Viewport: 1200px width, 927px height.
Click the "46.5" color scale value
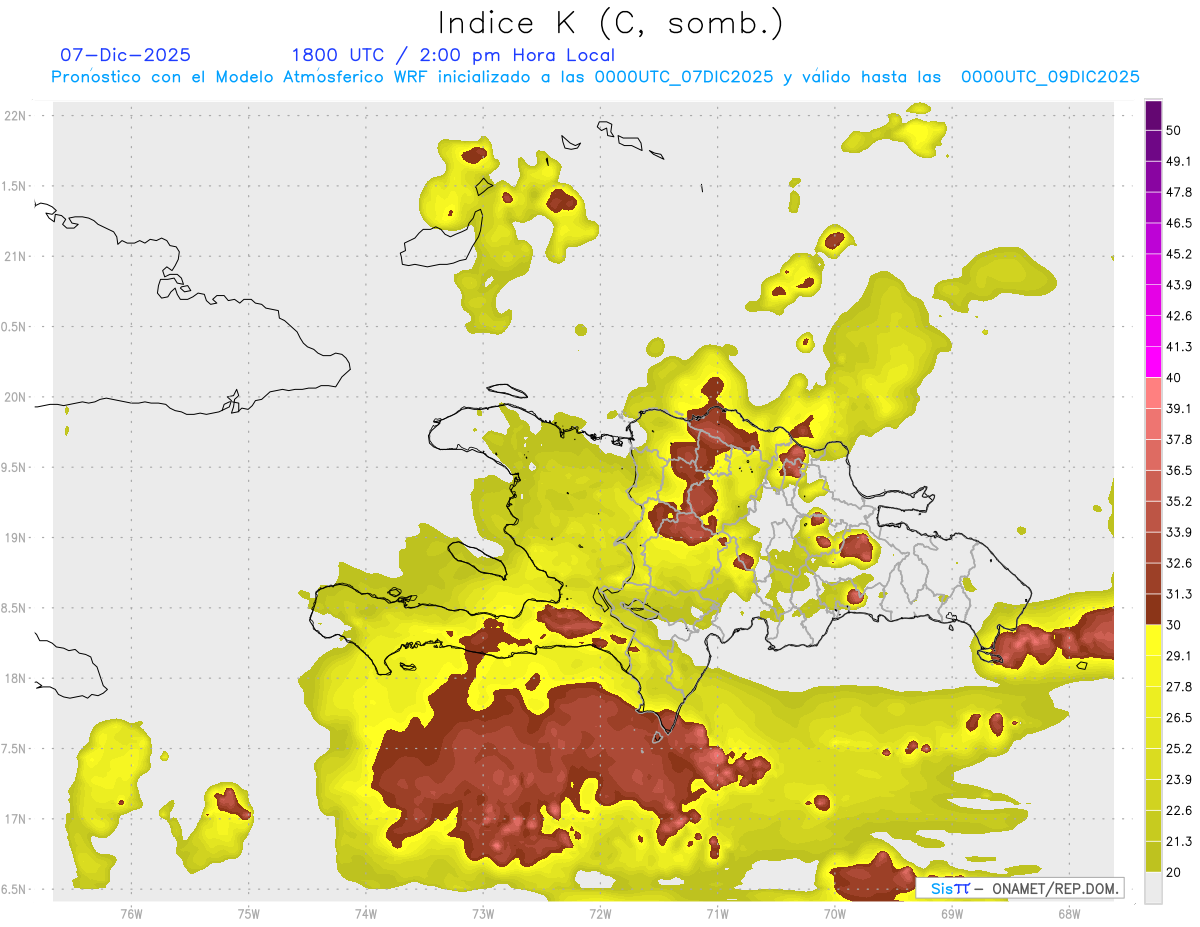[x=1179, y=223]
